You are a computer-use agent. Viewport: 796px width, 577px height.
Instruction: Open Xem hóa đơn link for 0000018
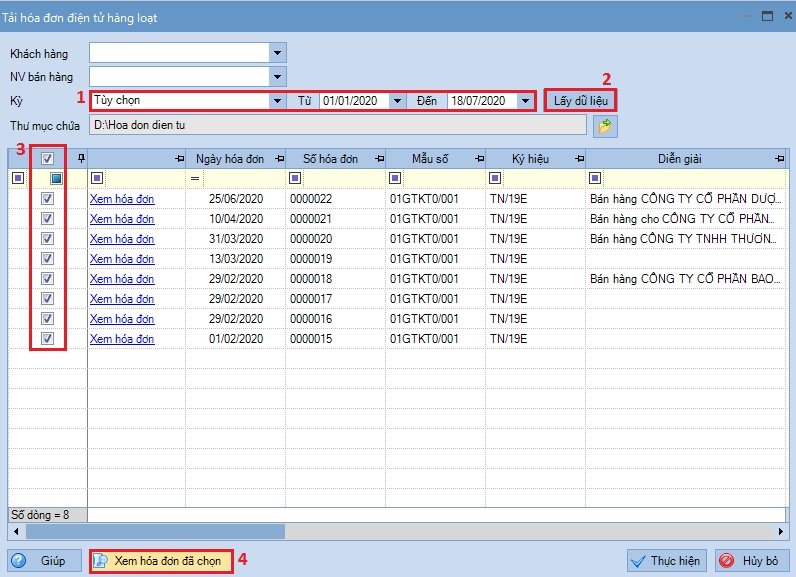(x=122, y=279)
